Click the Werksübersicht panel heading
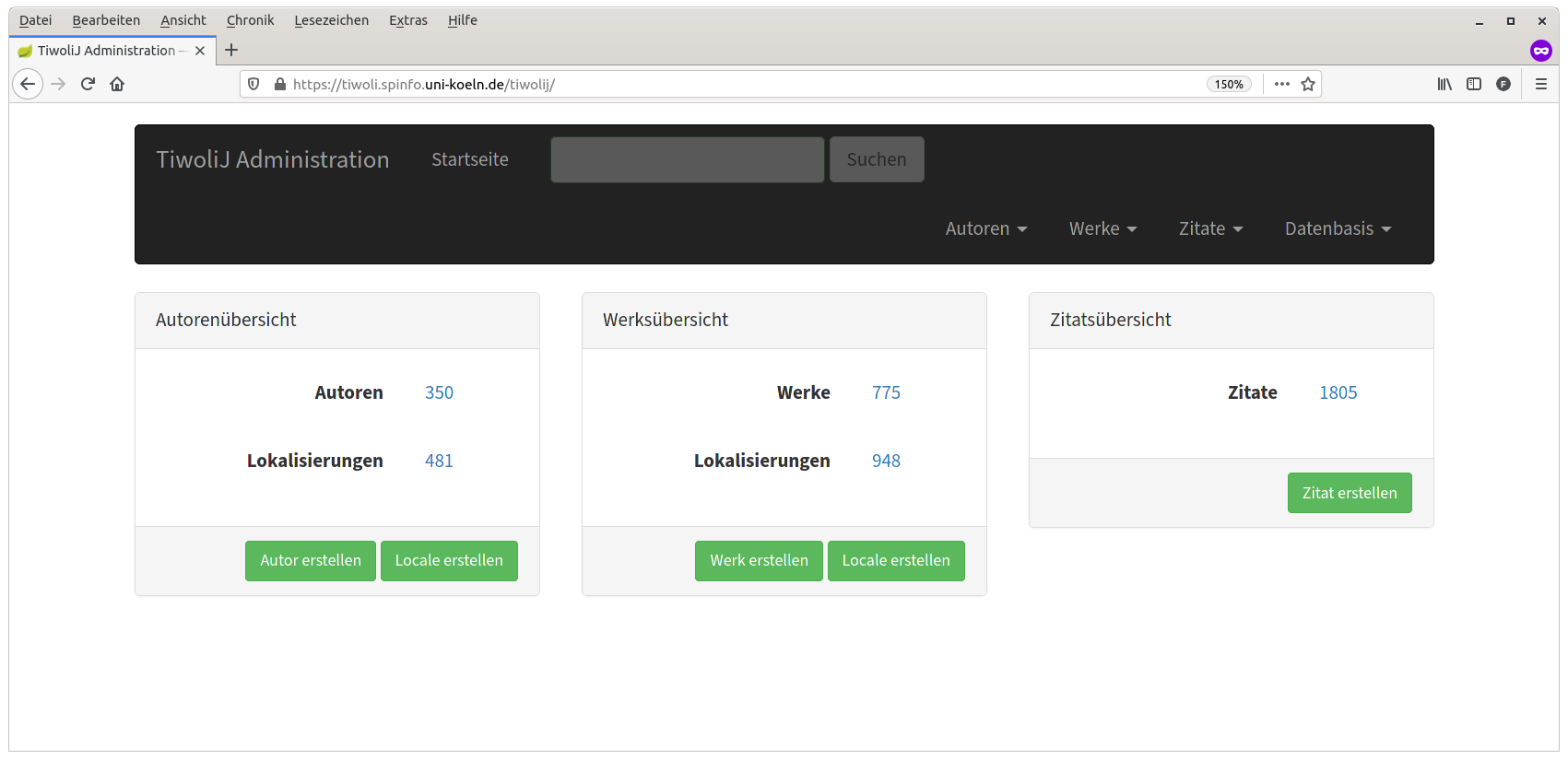This screenshot has width=1568, height=760. click(x=666, y=320)
